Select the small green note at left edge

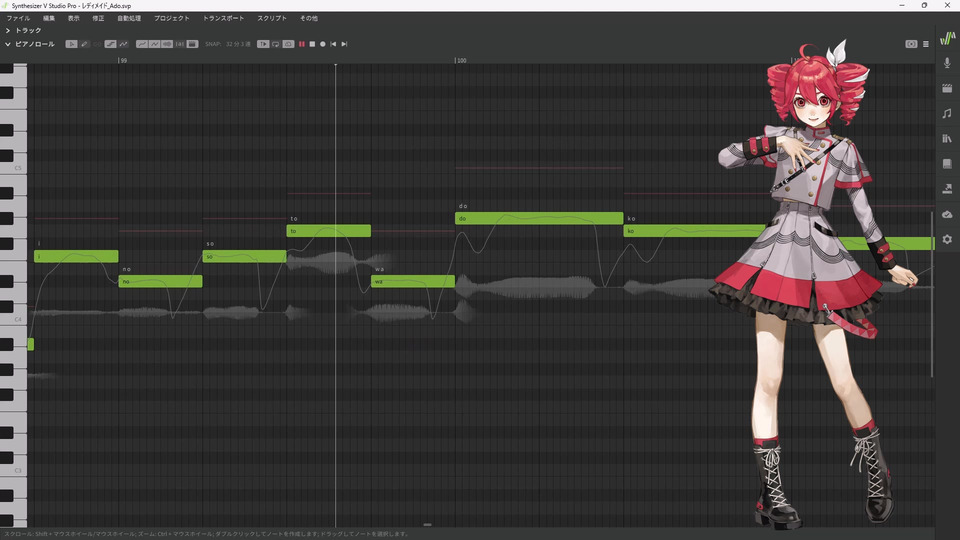[x=31, y=345]
